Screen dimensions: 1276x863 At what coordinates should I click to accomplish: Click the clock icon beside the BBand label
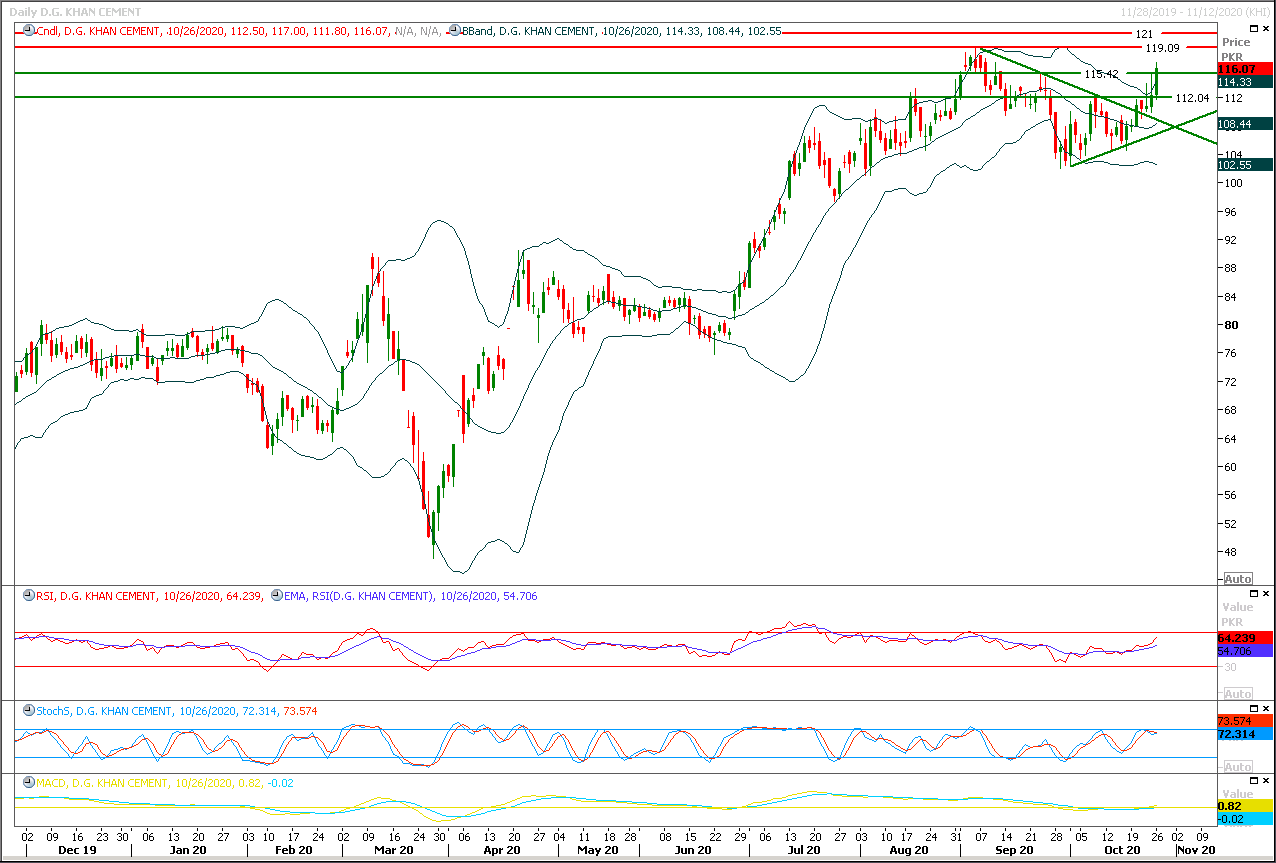(456, 31)
